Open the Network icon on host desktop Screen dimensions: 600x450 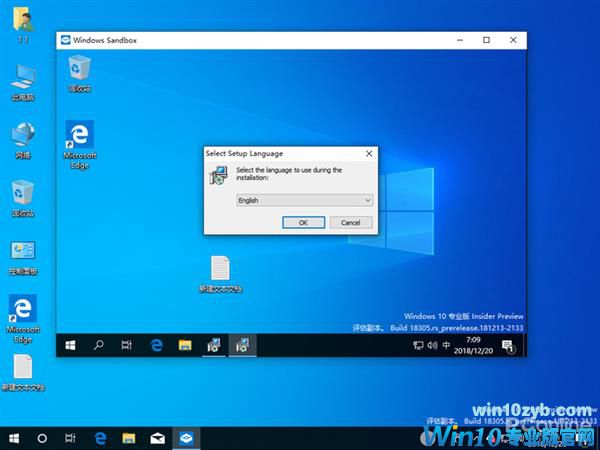pyautogui.click(x=23, y=140)
